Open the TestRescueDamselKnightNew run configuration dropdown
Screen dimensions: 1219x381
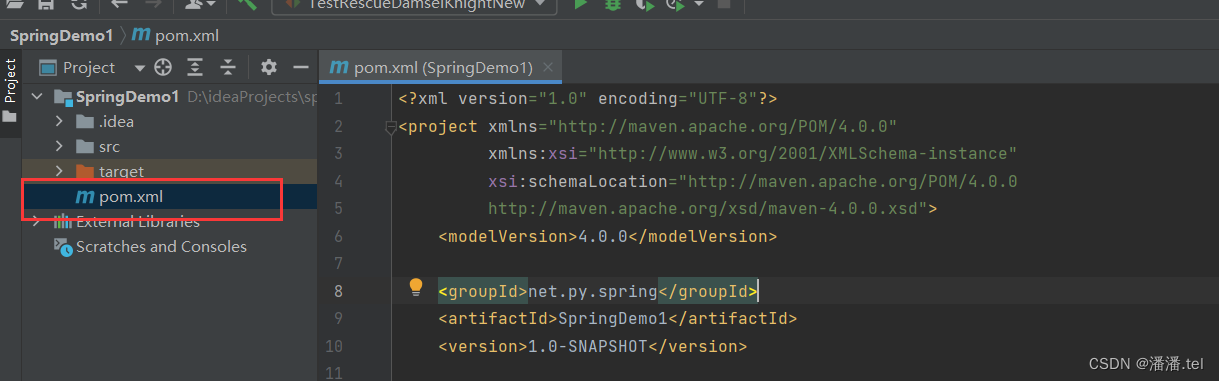tap(414, 5)
